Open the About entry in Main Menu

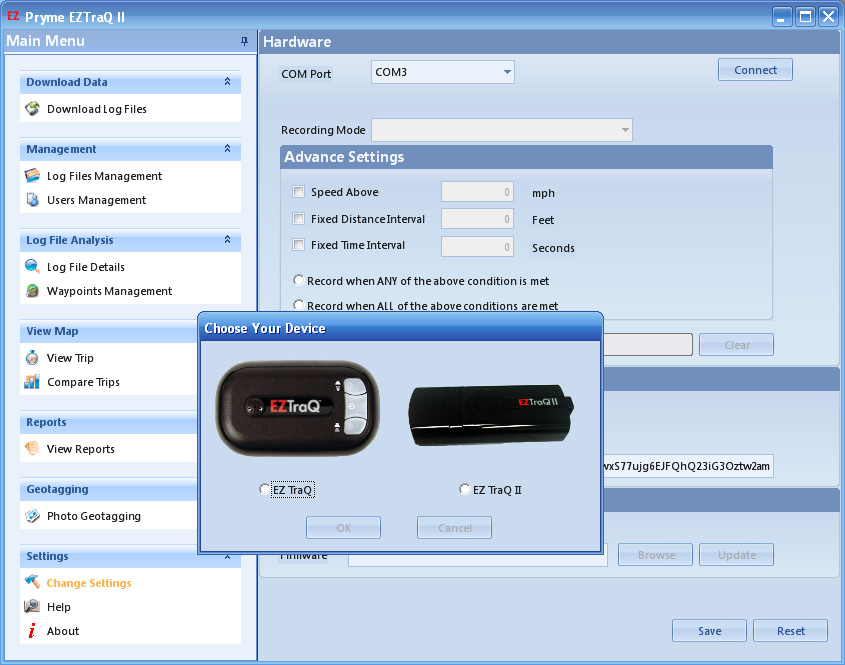coord(63,631)
